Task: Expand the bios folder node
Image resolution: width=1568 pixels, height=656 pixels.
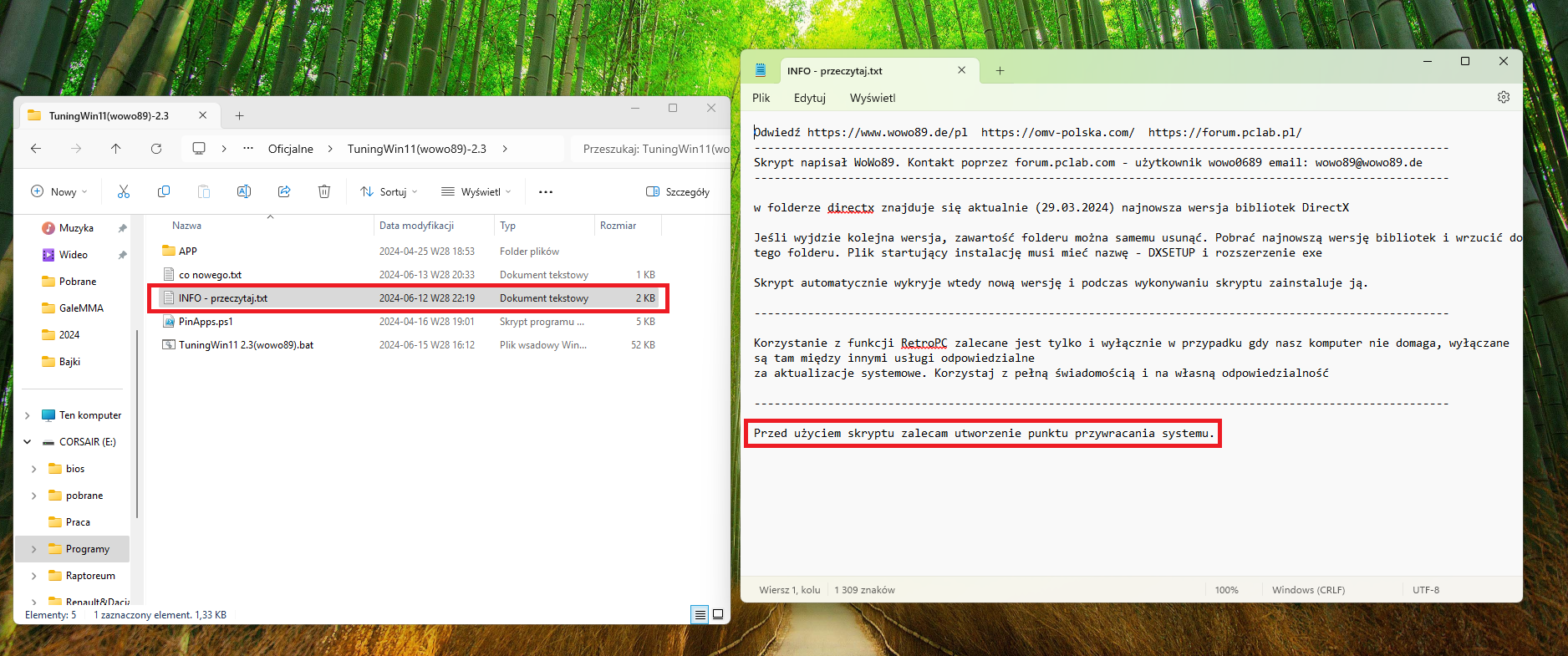Action: pyautogui.click(x=34, y=469)
